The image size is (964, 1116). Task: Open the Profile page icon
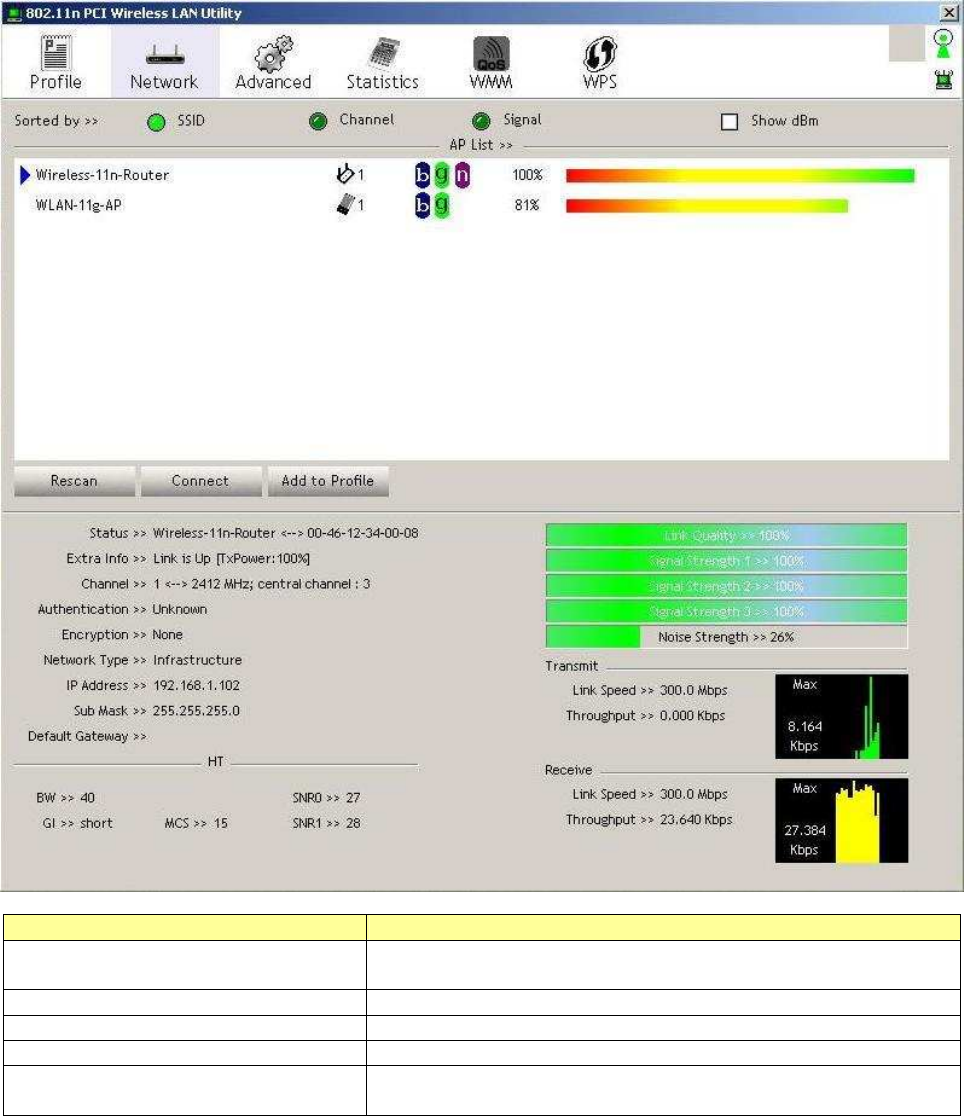(55, 53)
